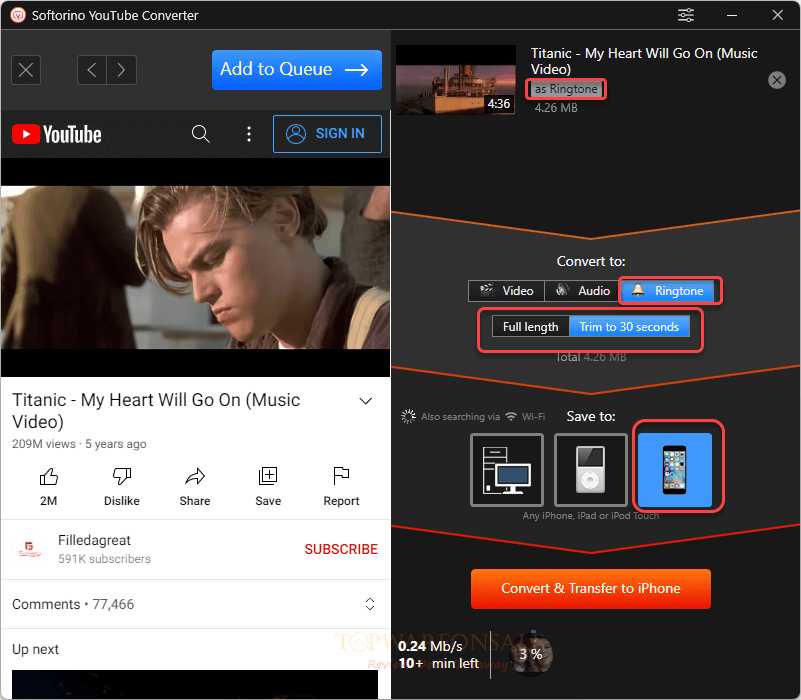Click the '0.24 Mb/s' speed readout
Screen dimensions: 801x700
(x=430, y=646)
